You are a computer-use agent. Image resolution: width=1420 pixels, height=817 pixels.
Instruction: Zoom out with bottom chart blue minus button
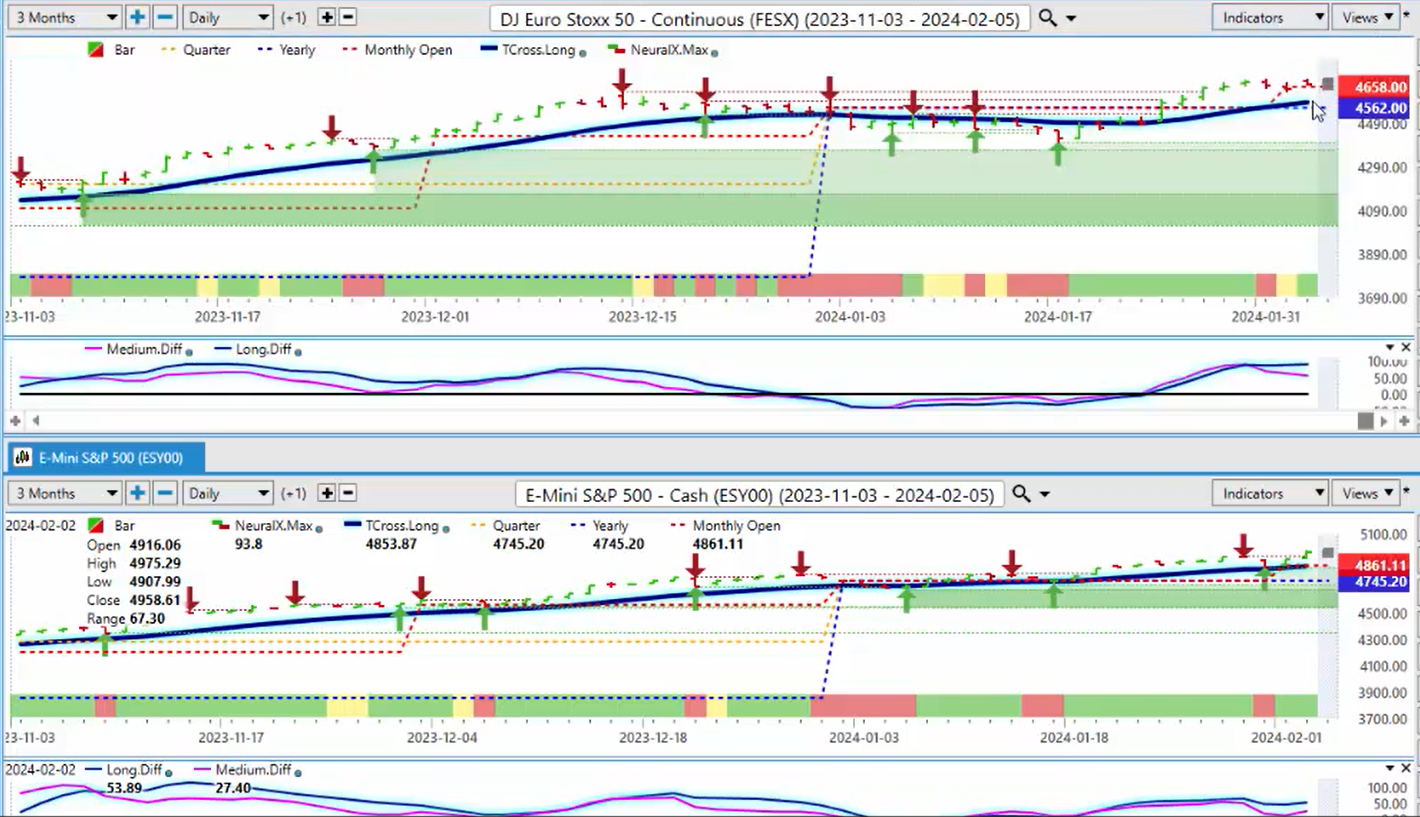coord(166,493)
